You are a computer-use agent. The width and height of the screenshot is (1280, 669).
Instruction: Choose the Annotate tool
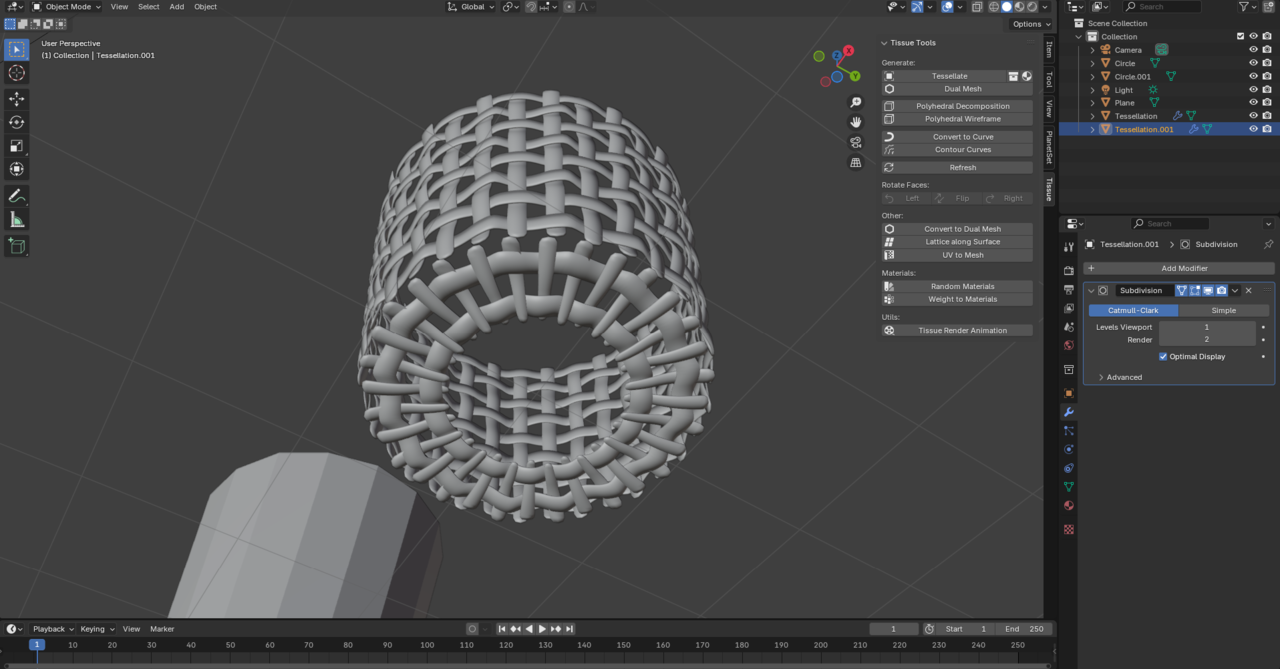click(17, 196)
